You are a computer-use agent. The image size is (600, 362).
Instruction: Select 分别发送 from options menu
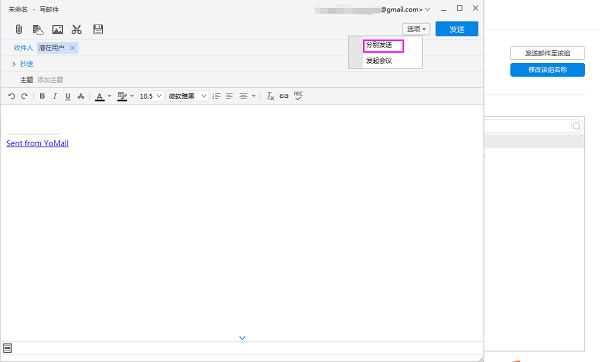[x=383, y=45]
